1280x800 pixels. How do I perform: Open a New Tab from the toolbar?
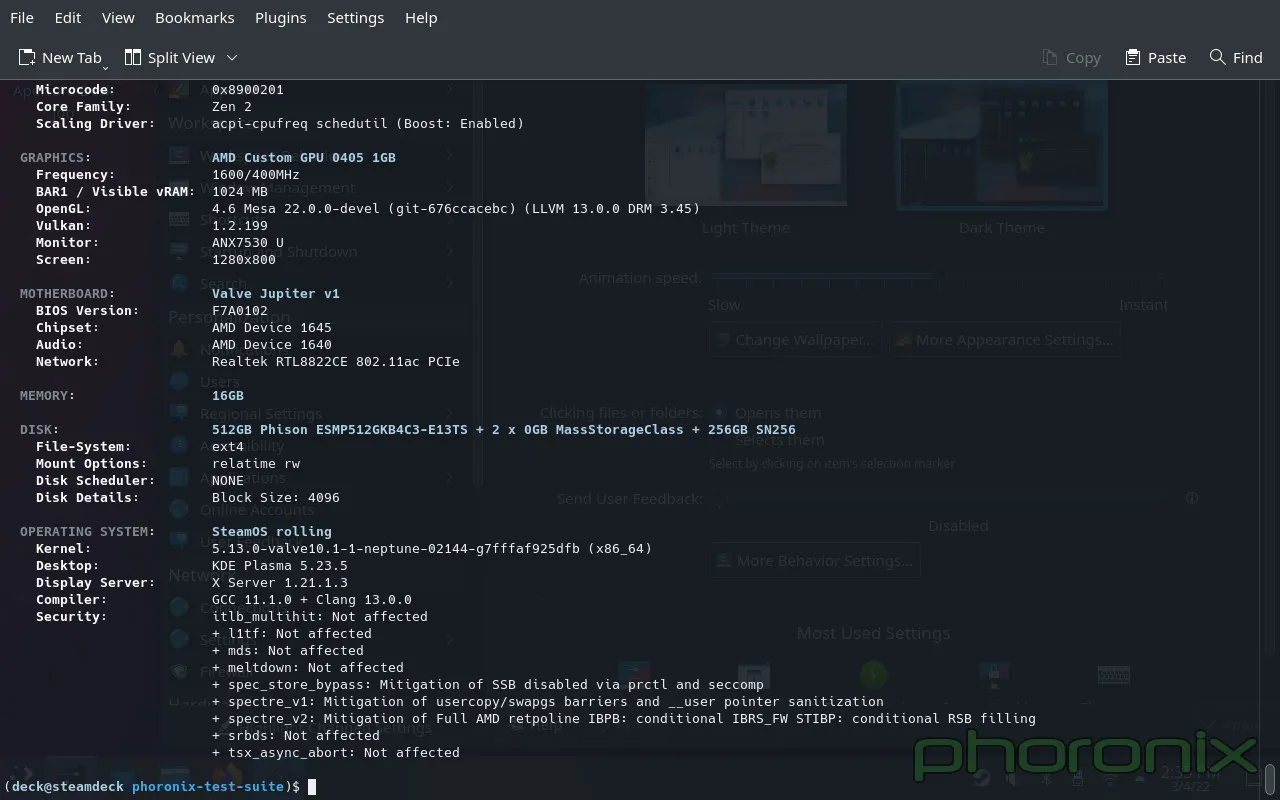pyautogui.click(x=62, y=58)
